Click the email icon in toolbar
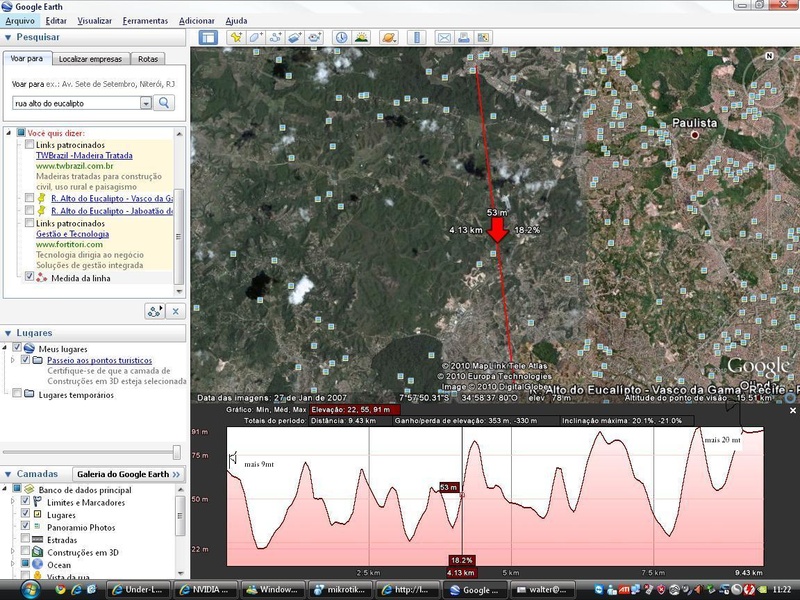The height and width of the screenshot is (600, 800). pyautogui.click(x=444, y=38)
